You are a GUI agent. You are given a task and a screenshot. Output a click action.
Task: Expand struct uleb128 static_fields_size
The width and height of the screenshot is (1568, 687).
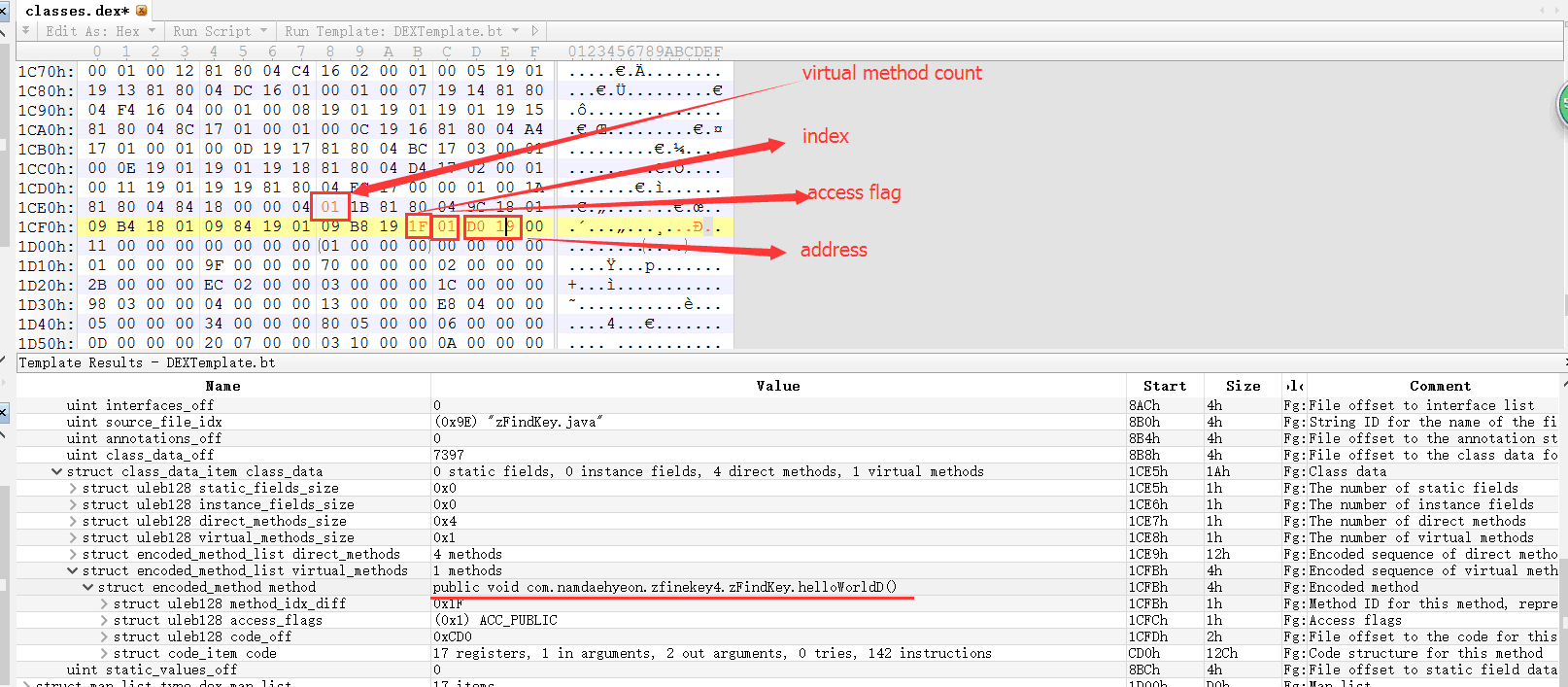[73, 488]
